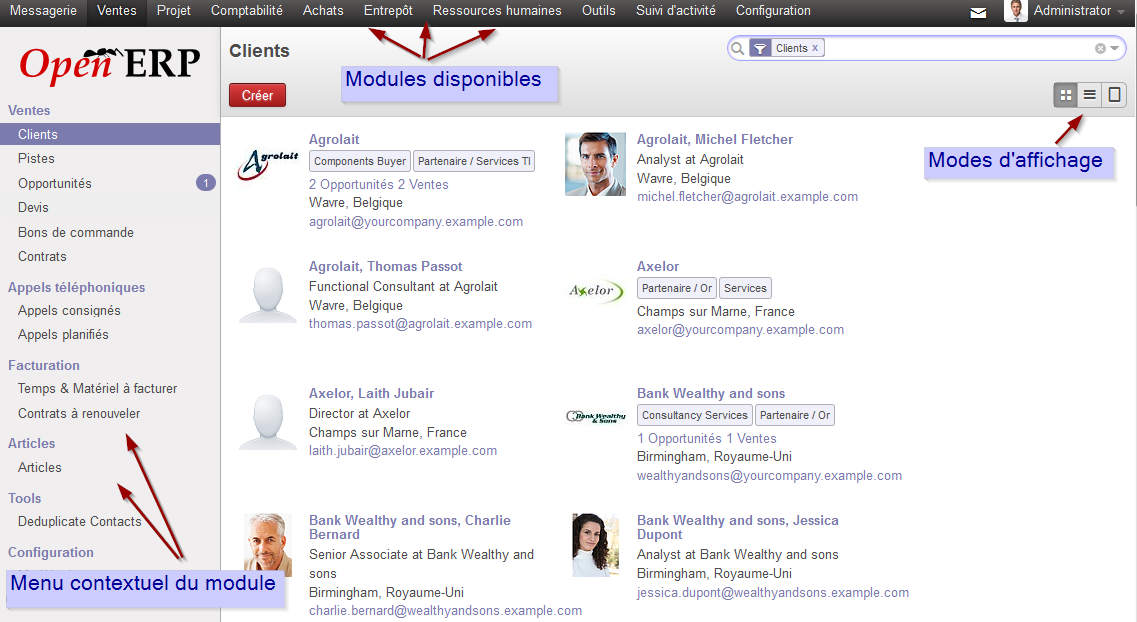
Task: Click the Components Buyer tag
Action: 360,161
